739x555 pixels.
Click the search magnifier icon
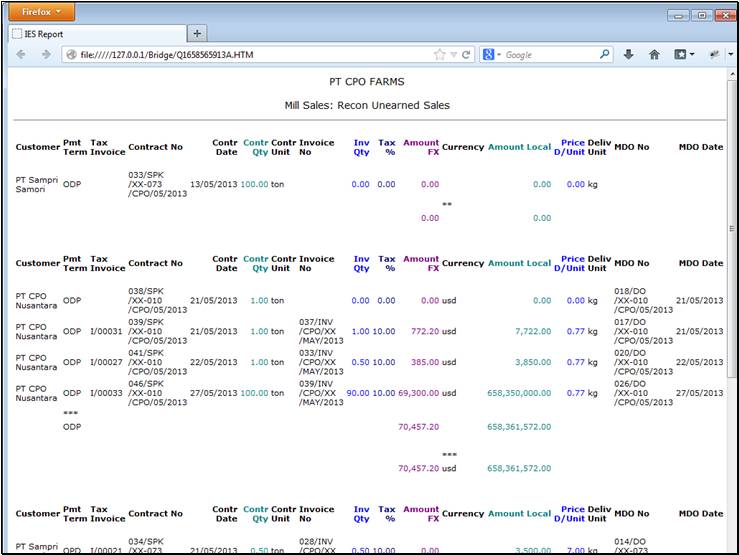pos(604,54)
